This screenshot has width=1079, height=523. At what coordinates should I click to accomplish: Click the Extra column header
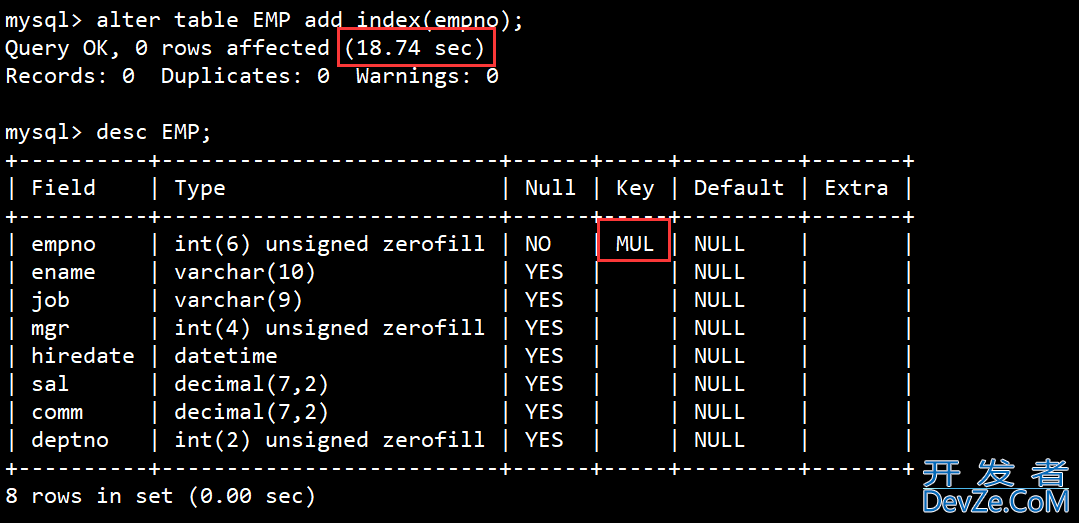click(x=856, y=188)
